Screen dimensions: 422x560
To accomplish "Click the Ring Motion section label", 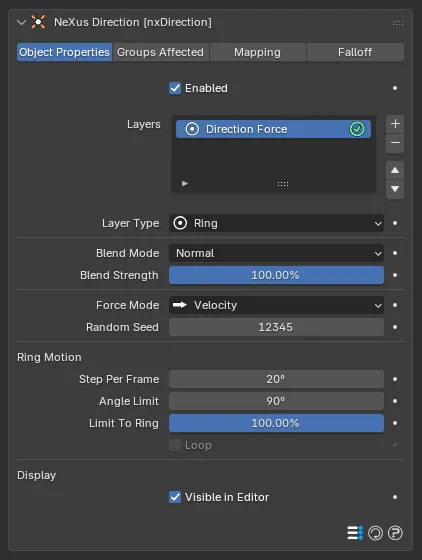I will [49, 358].
